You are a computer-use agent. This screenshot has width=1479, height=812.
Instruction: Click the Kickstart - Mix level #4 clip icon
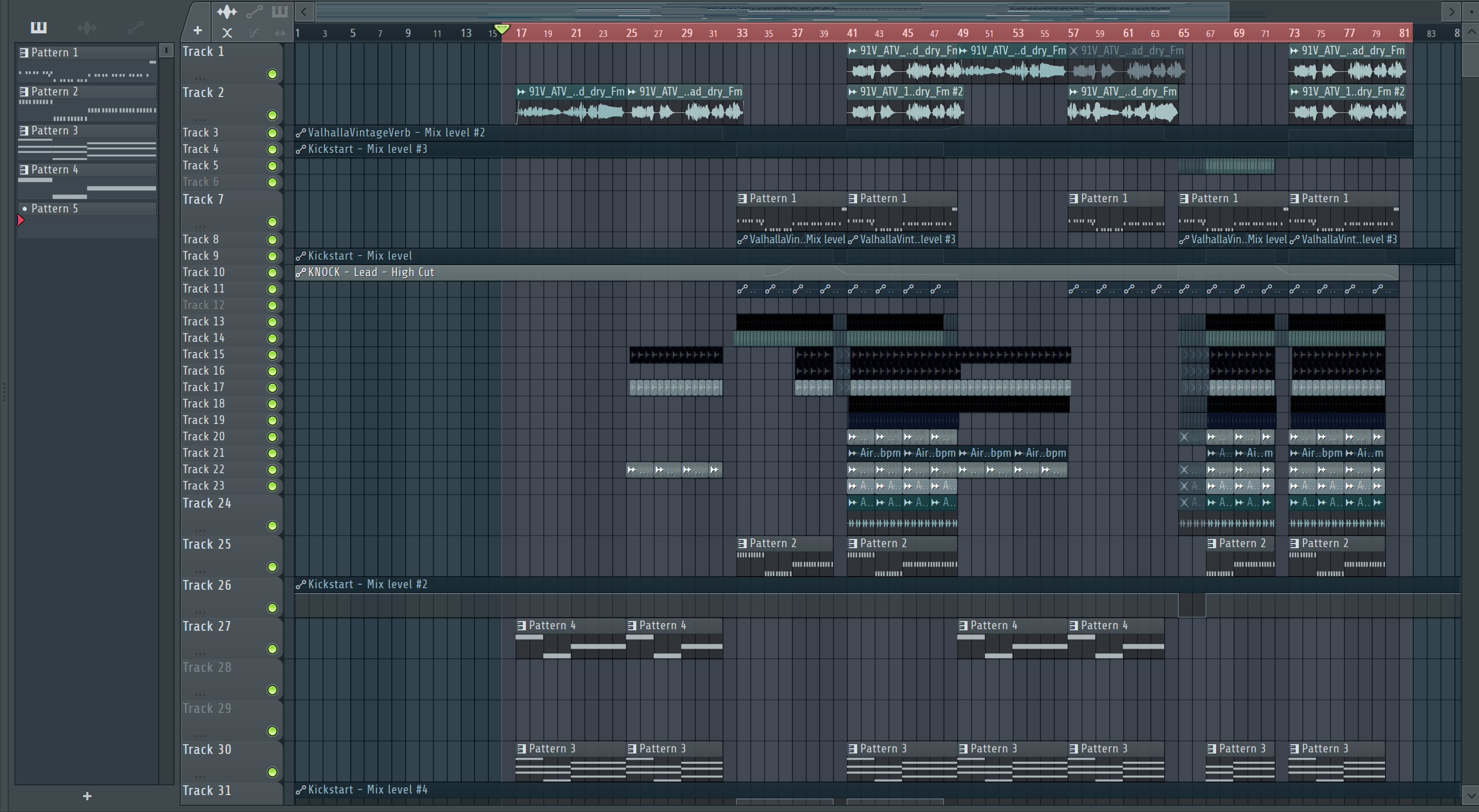[300, 790]
